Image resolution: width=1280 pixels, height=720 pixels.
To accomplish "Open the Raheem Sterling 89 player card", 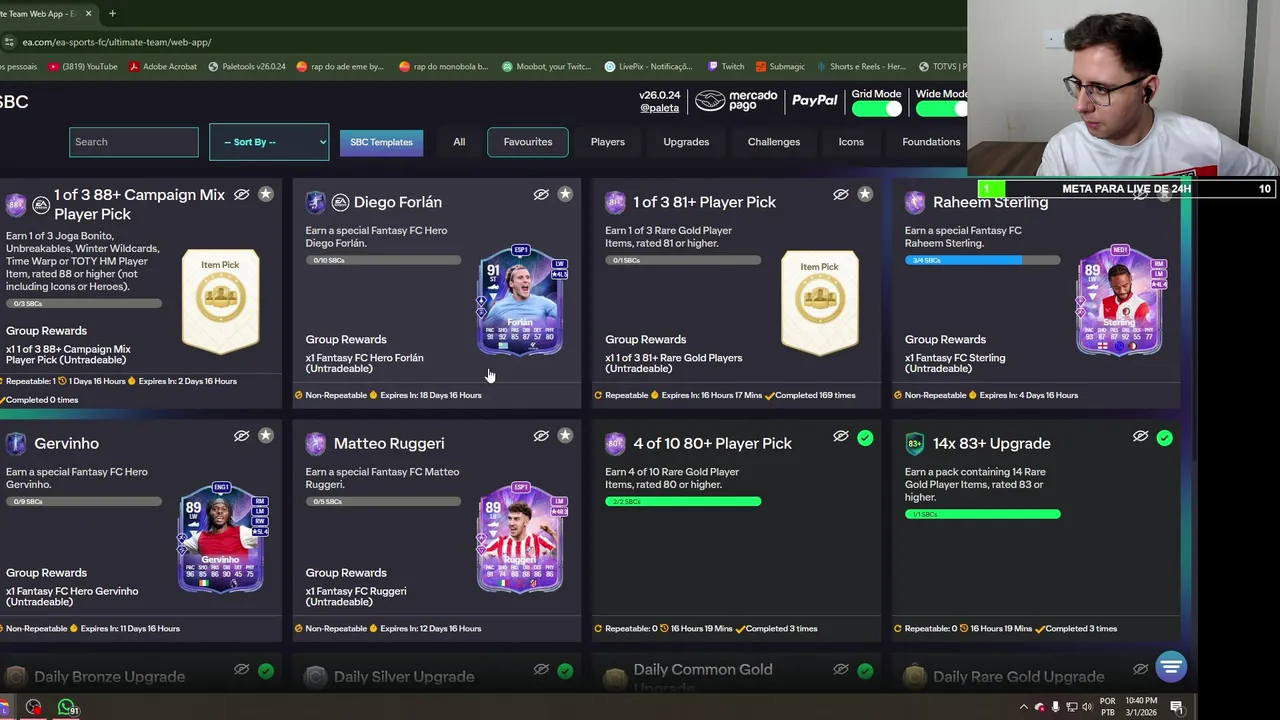I will [x=1120, y=300].
